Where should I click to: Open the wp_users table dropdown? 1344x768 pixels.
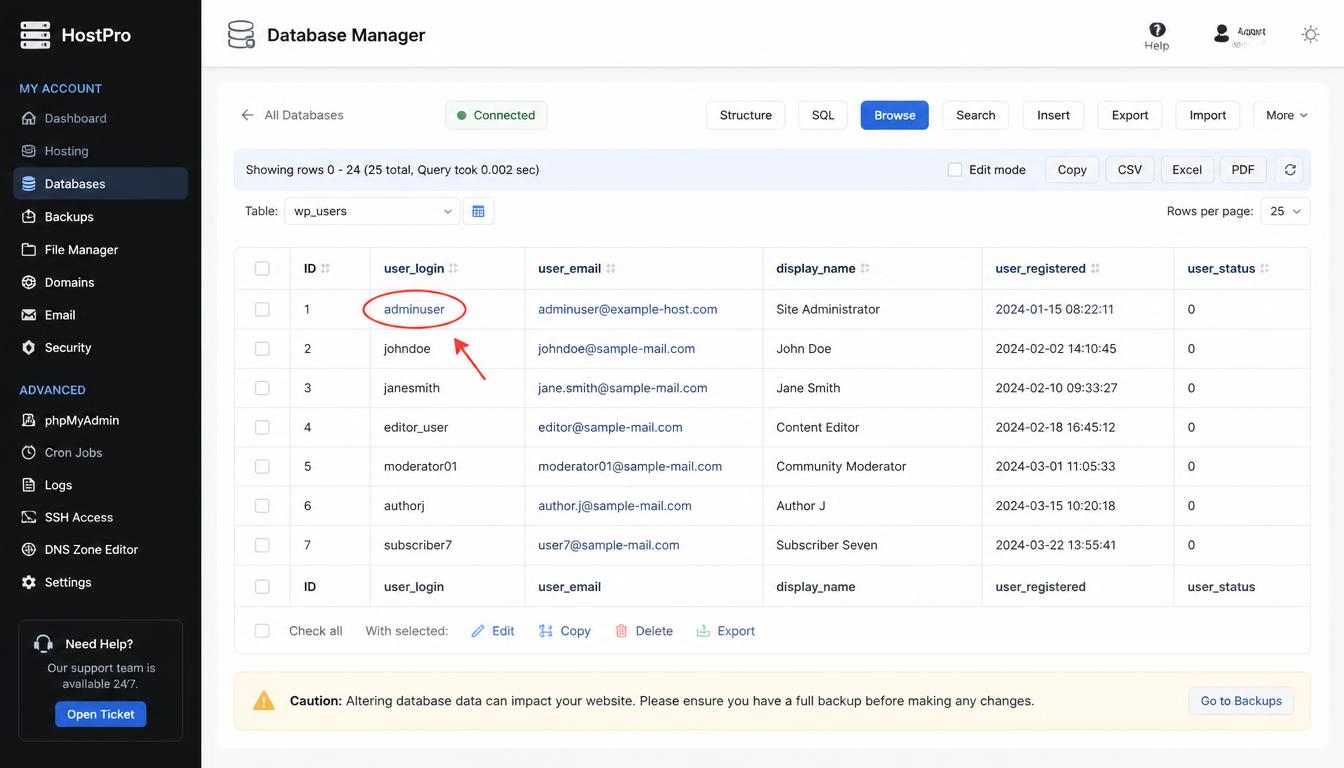click(x=372, y=211)
